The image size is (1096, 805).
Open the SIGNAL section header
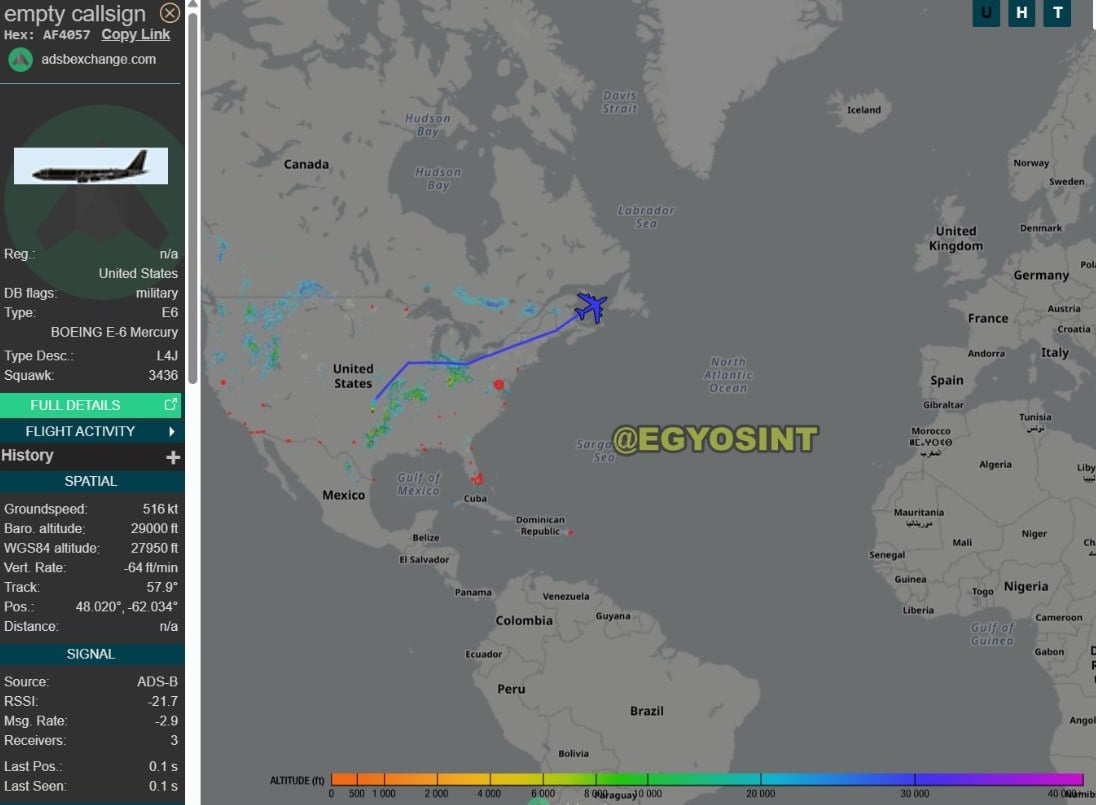tap(91, 654)
